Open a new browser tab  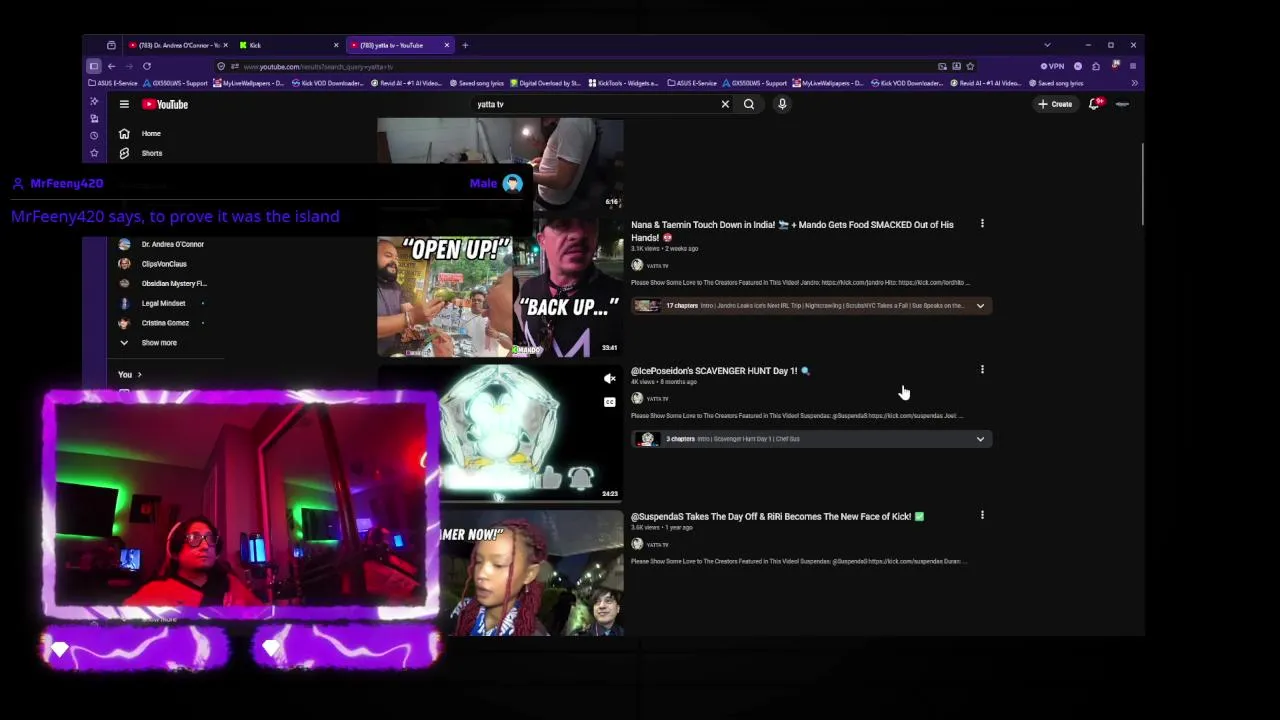(465, 45)
